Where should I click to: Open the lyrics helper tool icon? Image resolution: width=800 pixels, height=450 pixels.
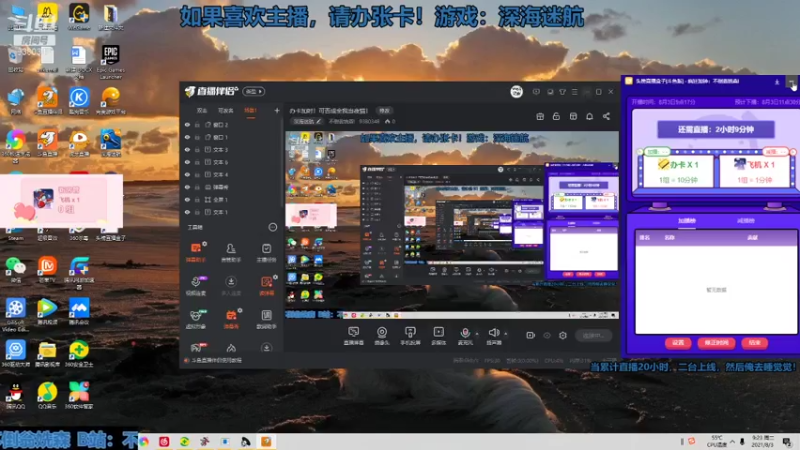[x=266, y=319]
